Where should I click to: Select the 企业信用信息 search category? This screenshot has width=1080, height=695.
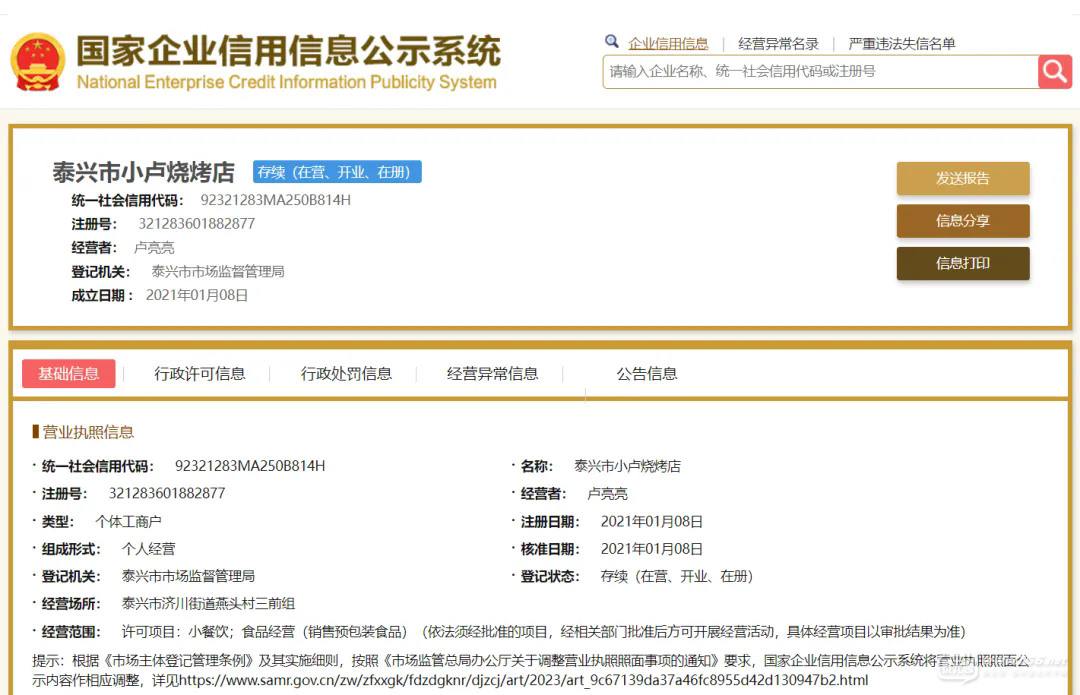click(x=668, y=44)
